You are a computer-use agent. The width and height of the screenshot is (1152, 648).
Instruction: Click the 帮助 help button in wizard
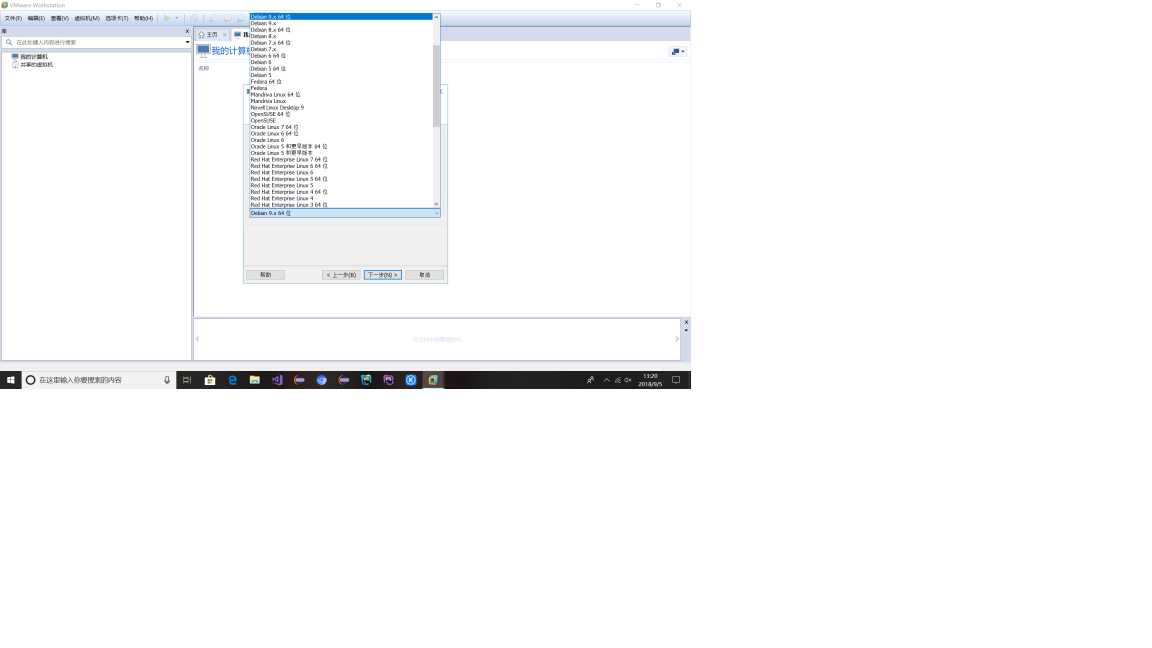[265, 275]
